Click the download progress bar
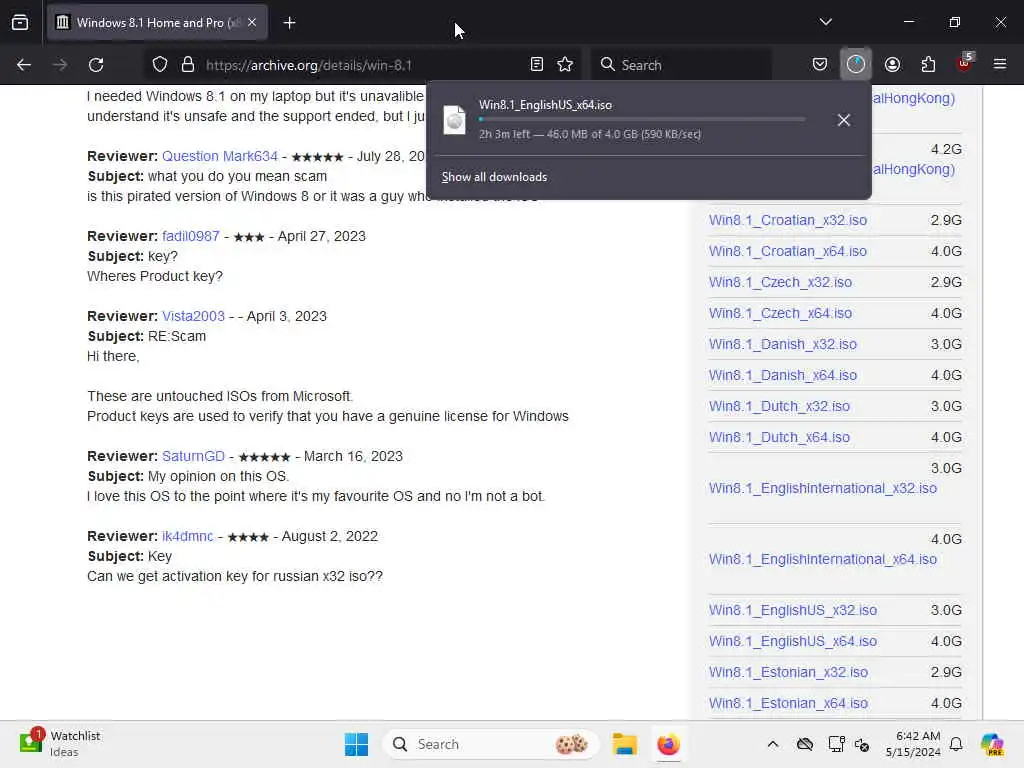The image size is (1024, 768). pyautogui.click(x=642, y=120)
